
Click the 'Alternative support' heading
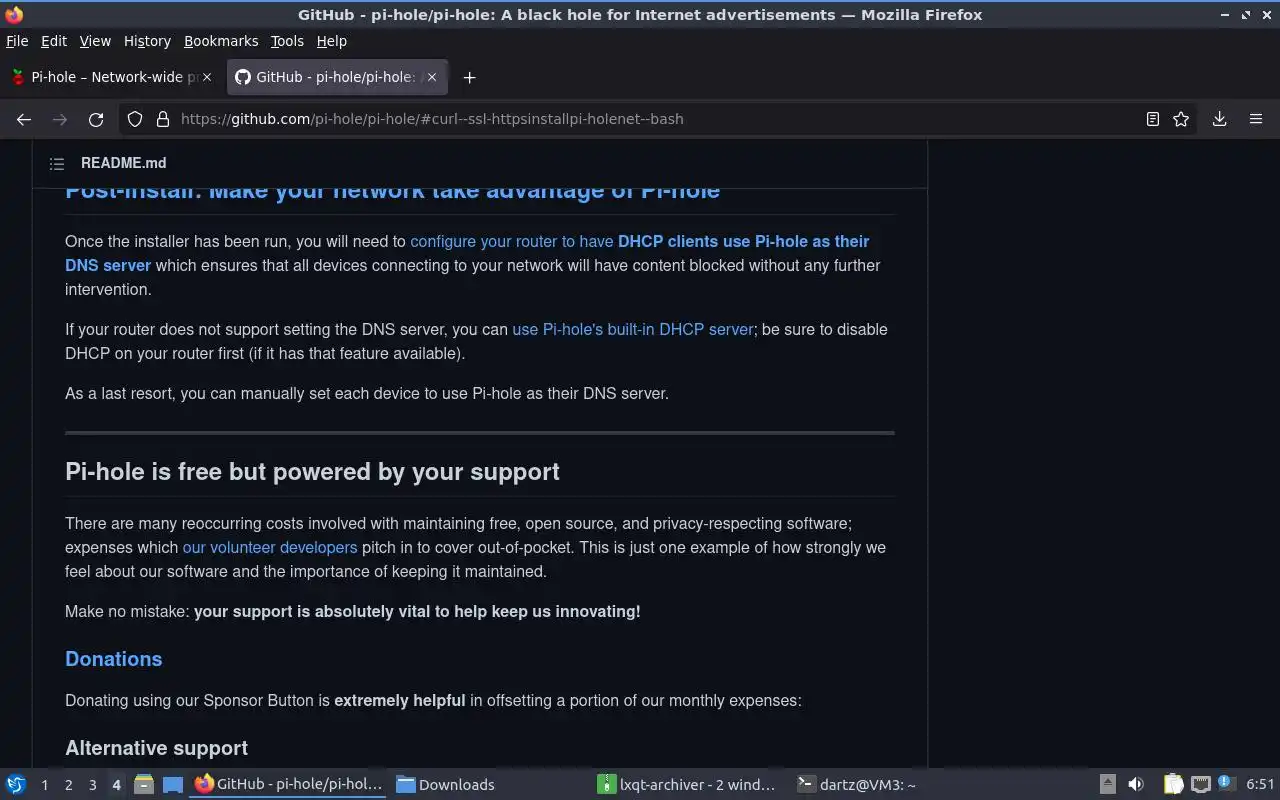tap(156, 748)
